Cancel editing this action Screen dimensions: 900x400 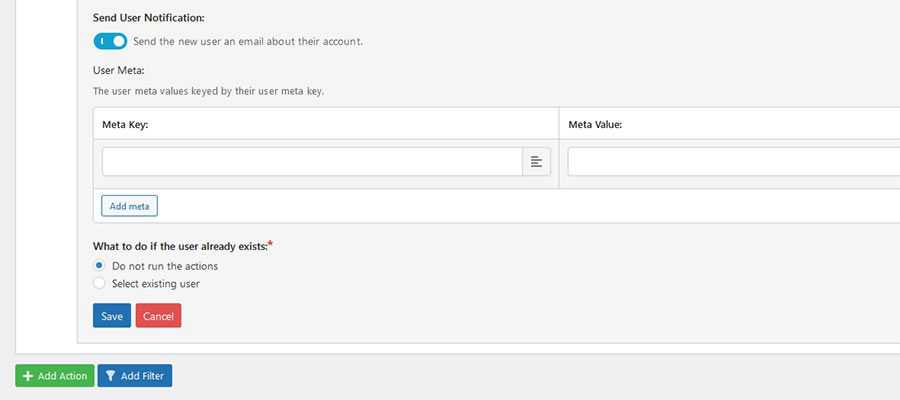(x=158, y=316)
